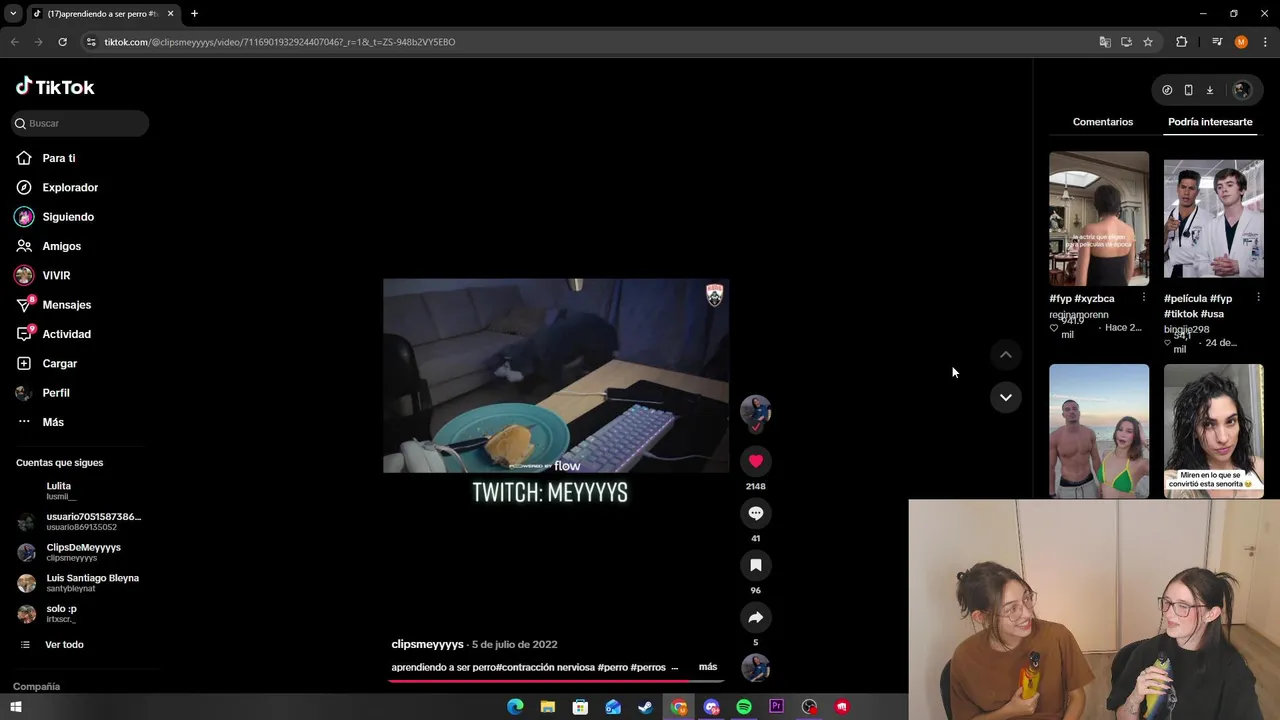Open the period-film actress thumbnail
Screen dimensions: 1280x720
[1099, 218]
